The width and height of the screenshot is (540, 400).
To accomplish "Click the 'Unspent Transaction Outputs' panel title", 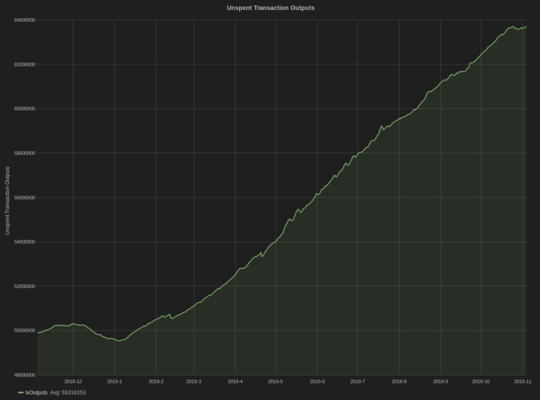I will tap(270, 8).
